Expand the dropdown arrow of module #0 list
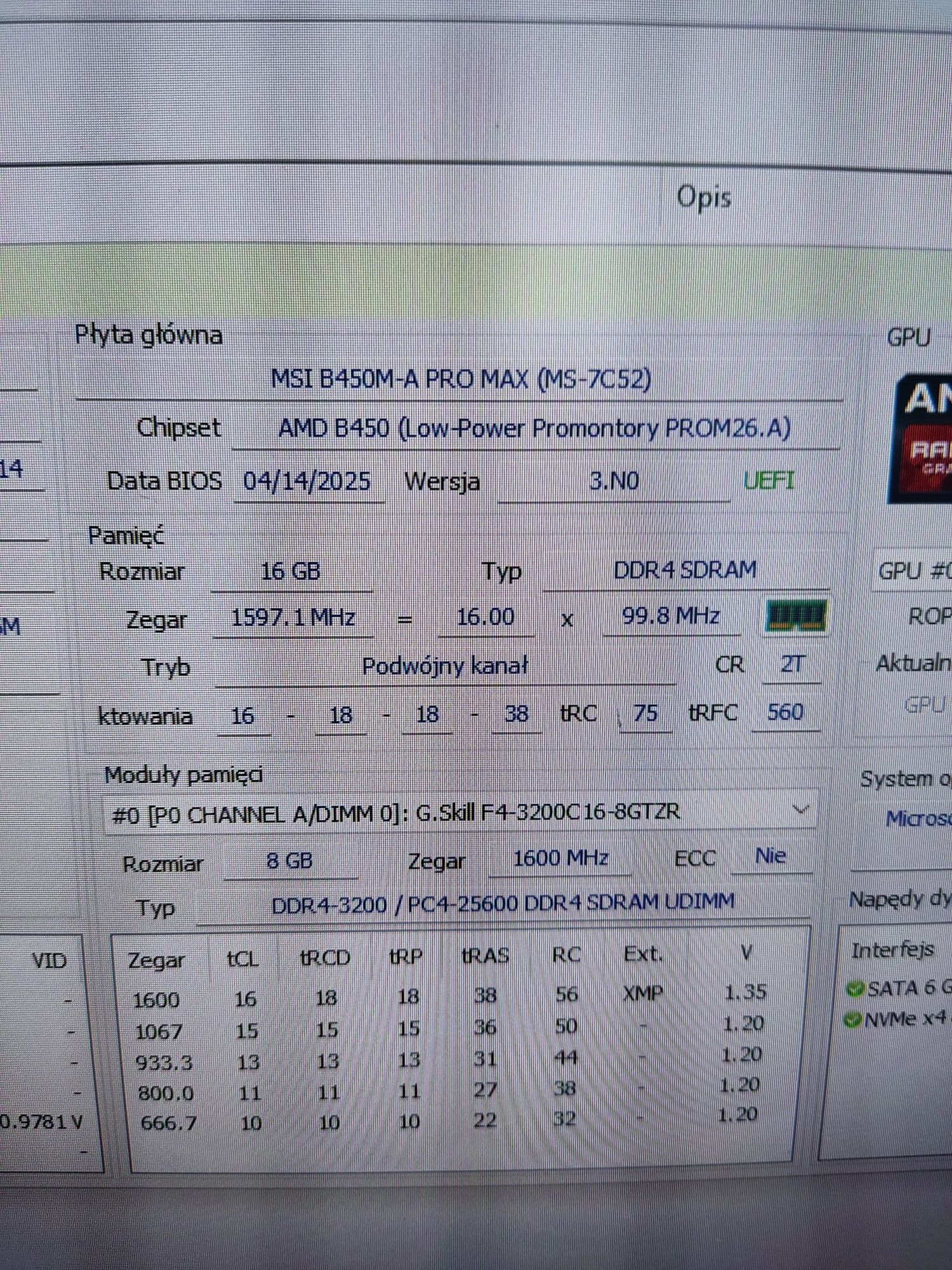952x1270 pixels. [x=800, y=810]
